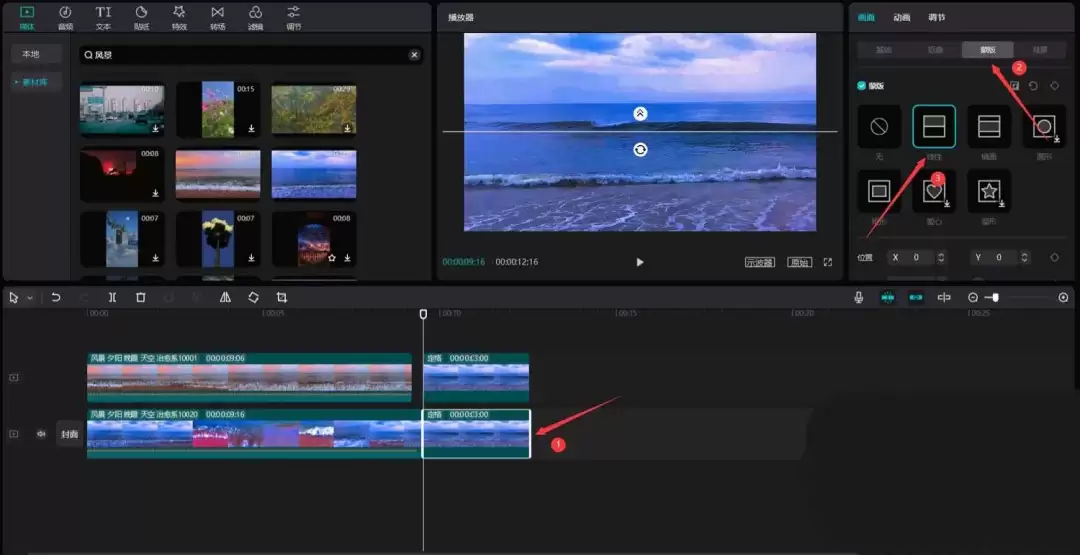Click the delete trash icon in timeline toolbar
This screenshot has height=555, width=1080.
[x=141, y=298]
